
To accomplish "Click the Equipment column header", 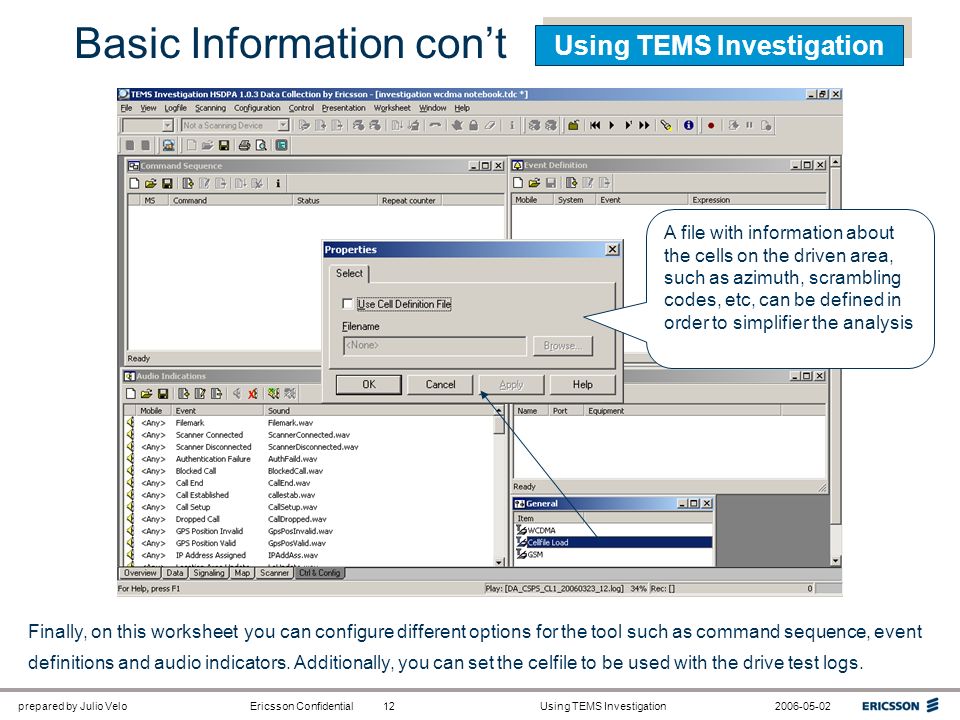I will (681, 411).
